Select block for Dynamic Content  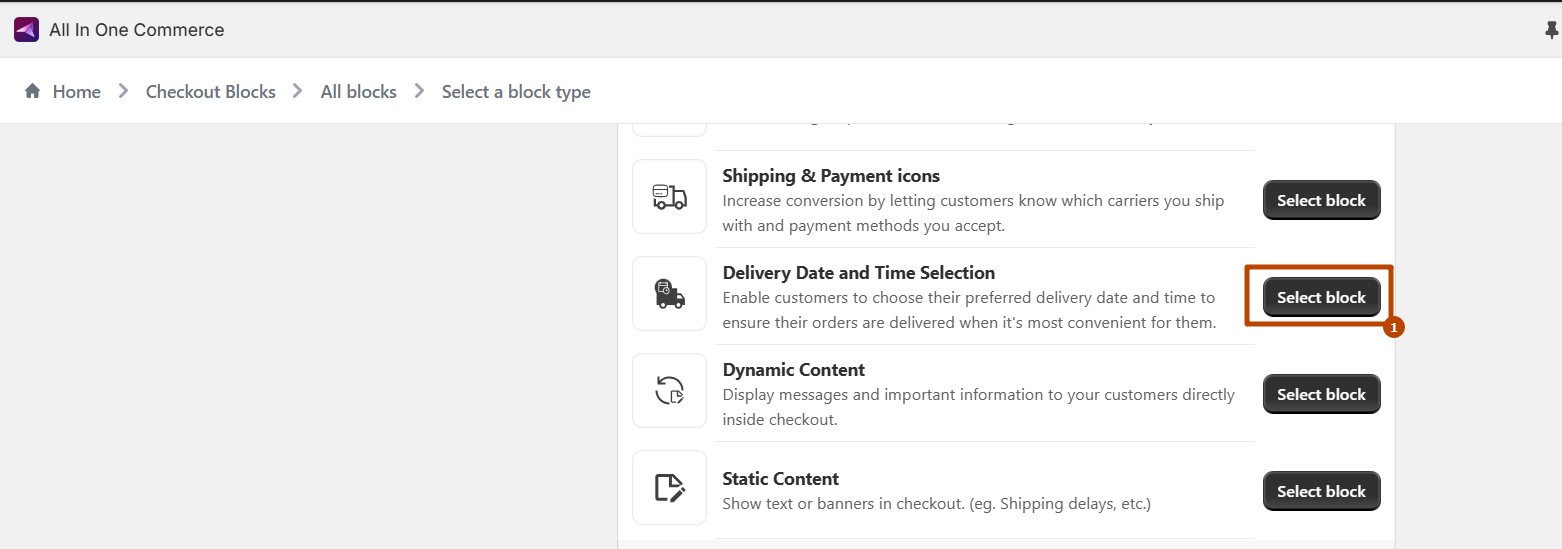click(x=1321, y=394)
